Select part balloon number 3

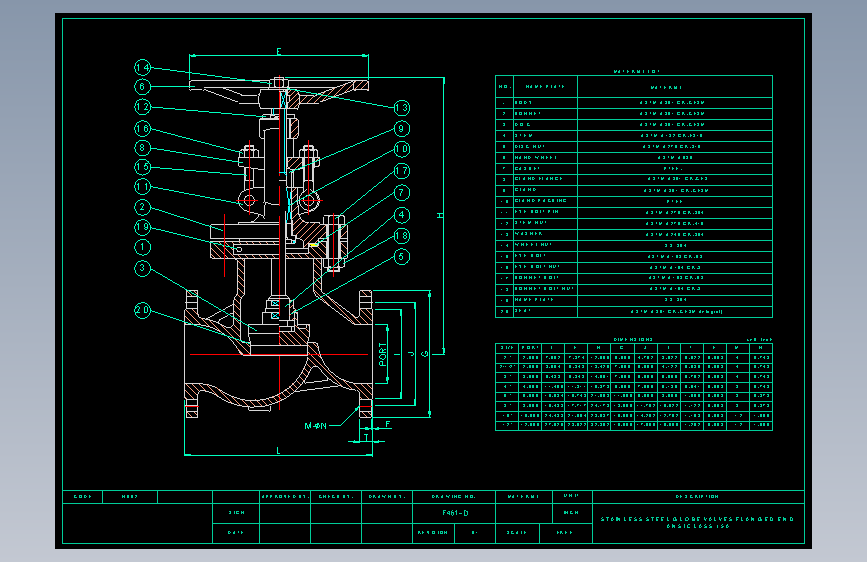pos(143,268)
